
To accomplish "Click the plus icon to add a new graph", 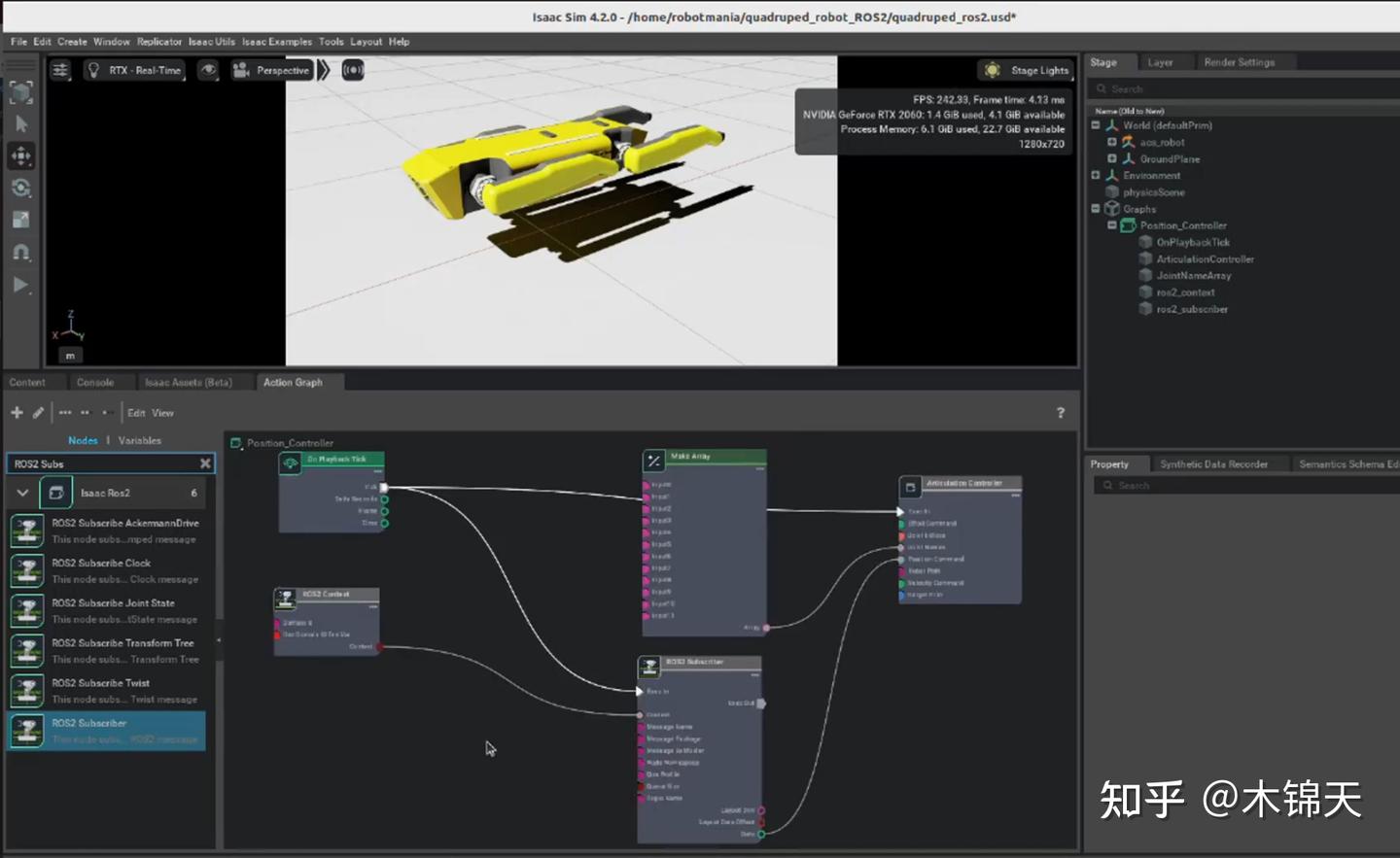I will click(16, 412).
